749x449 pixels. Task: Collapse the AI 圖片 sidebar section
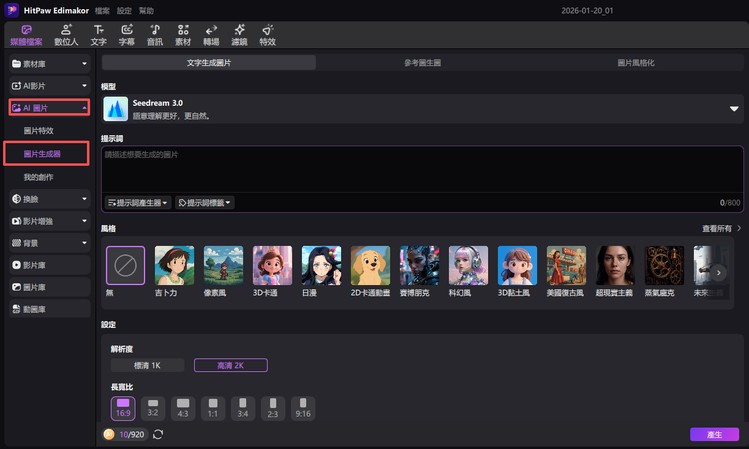click(50, 108)
